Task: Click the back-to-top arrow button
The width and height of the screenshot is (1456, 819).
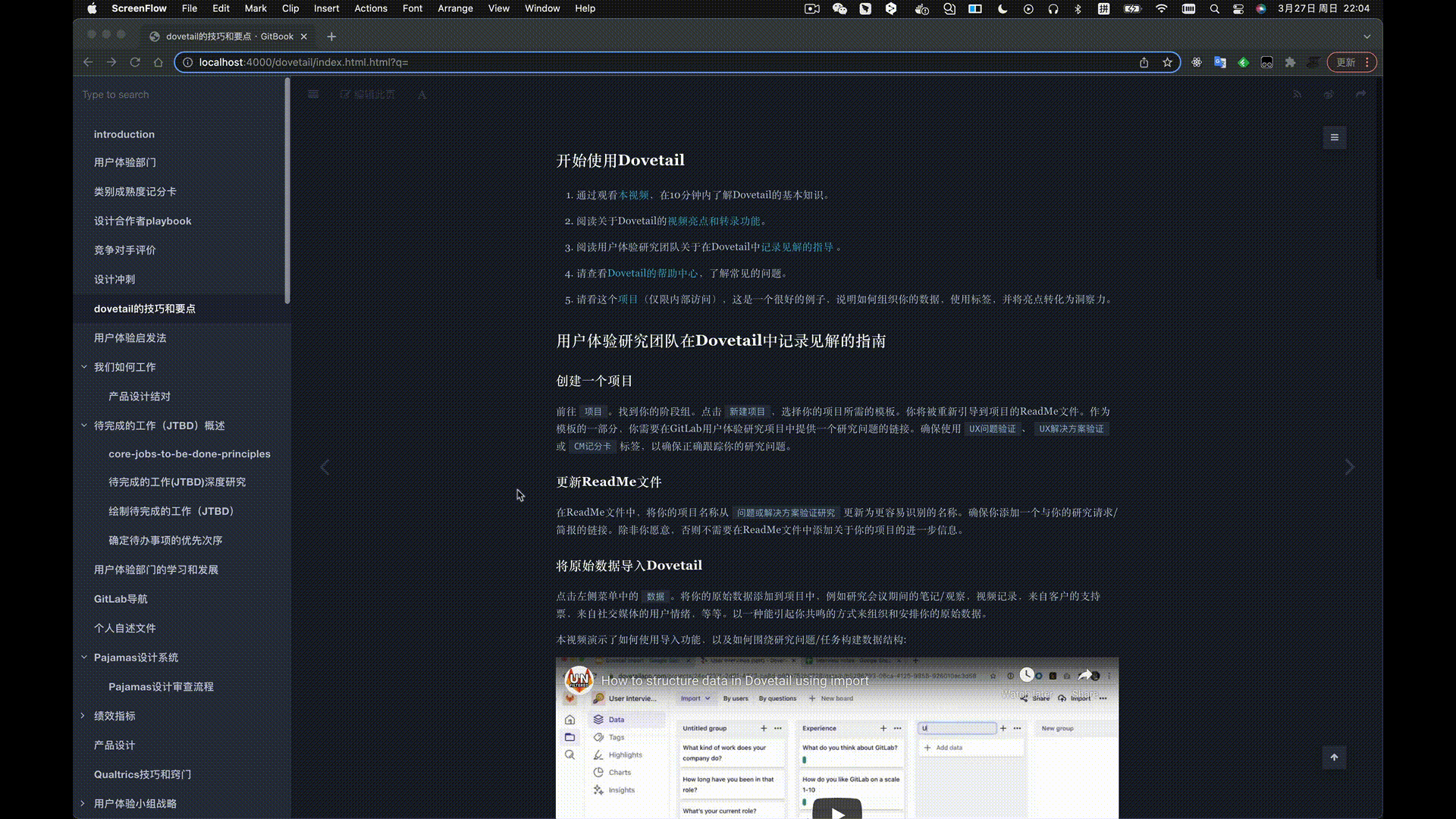Action: [x=1335, y=757]
